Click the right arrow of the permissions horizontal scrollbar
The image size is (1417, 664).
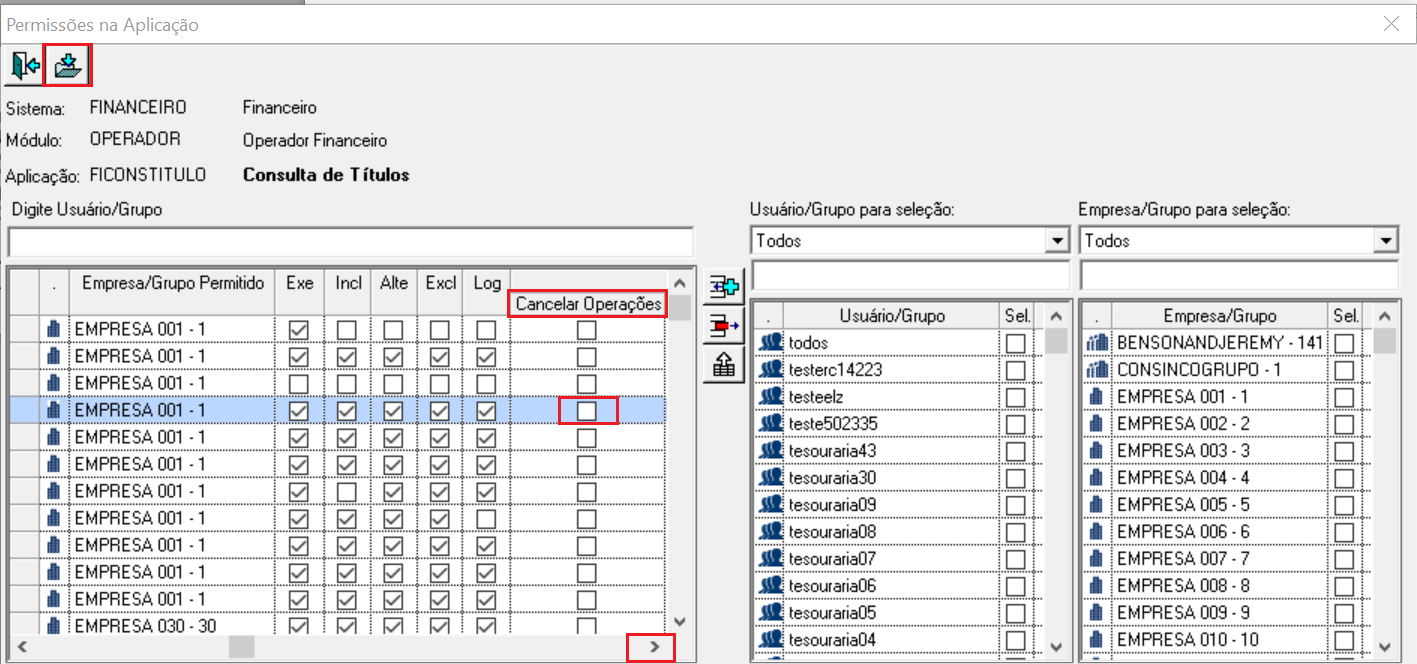pyautogui.click(x=655, y=647)
